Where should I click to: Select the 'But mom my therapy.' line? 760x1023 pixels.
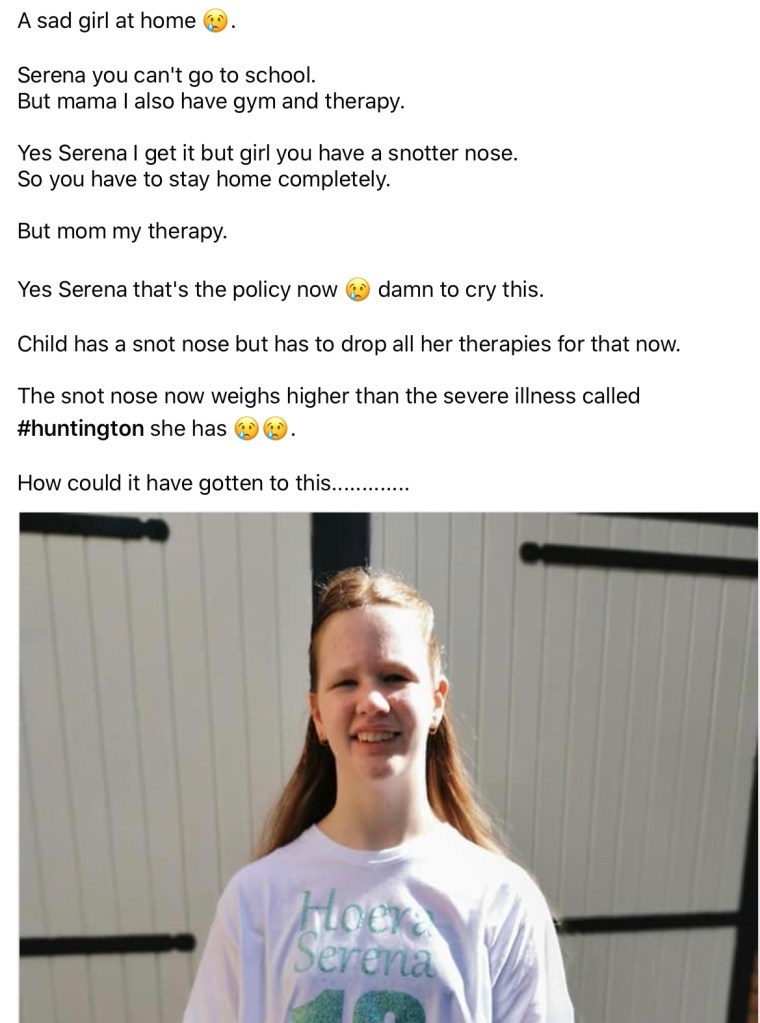pyautogui.click(x=122, y=231)
